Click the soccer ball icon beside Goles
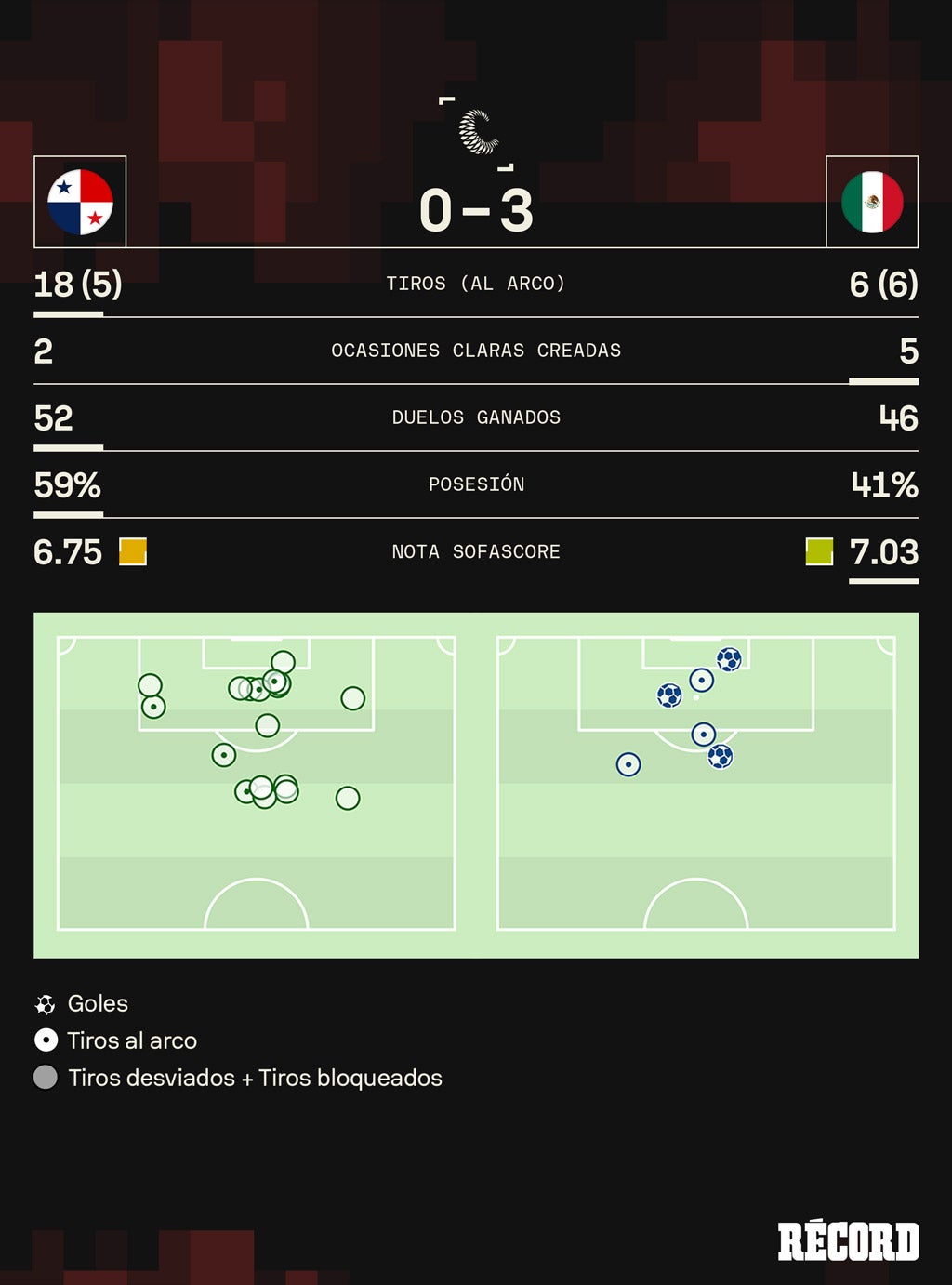This screenshot has width=952, height=1285. pyautogui.click(x=45, y=1004)
